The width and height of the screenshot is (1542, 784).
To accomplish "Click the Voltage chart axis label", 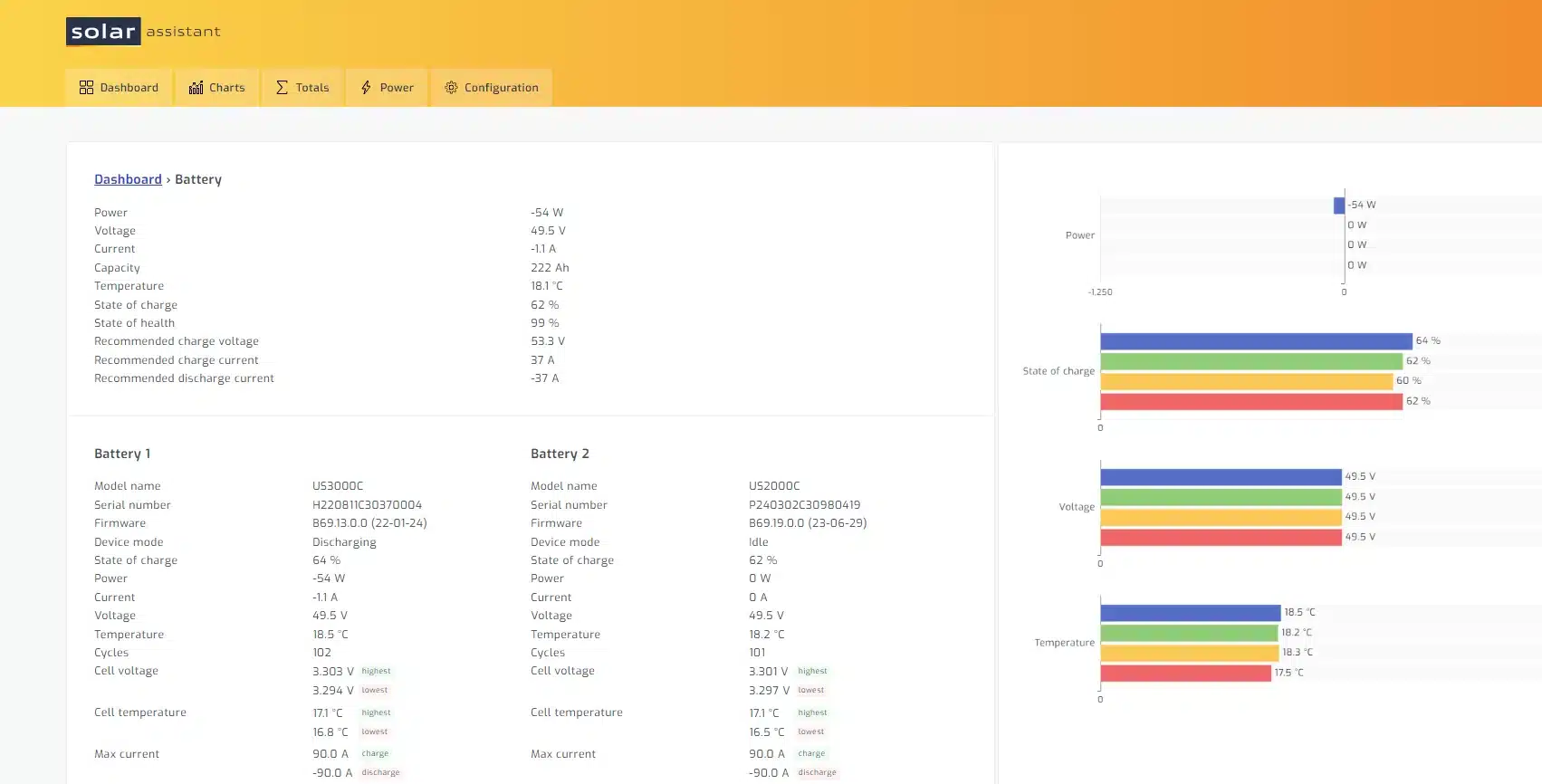I will click(x=1077, y=507).
